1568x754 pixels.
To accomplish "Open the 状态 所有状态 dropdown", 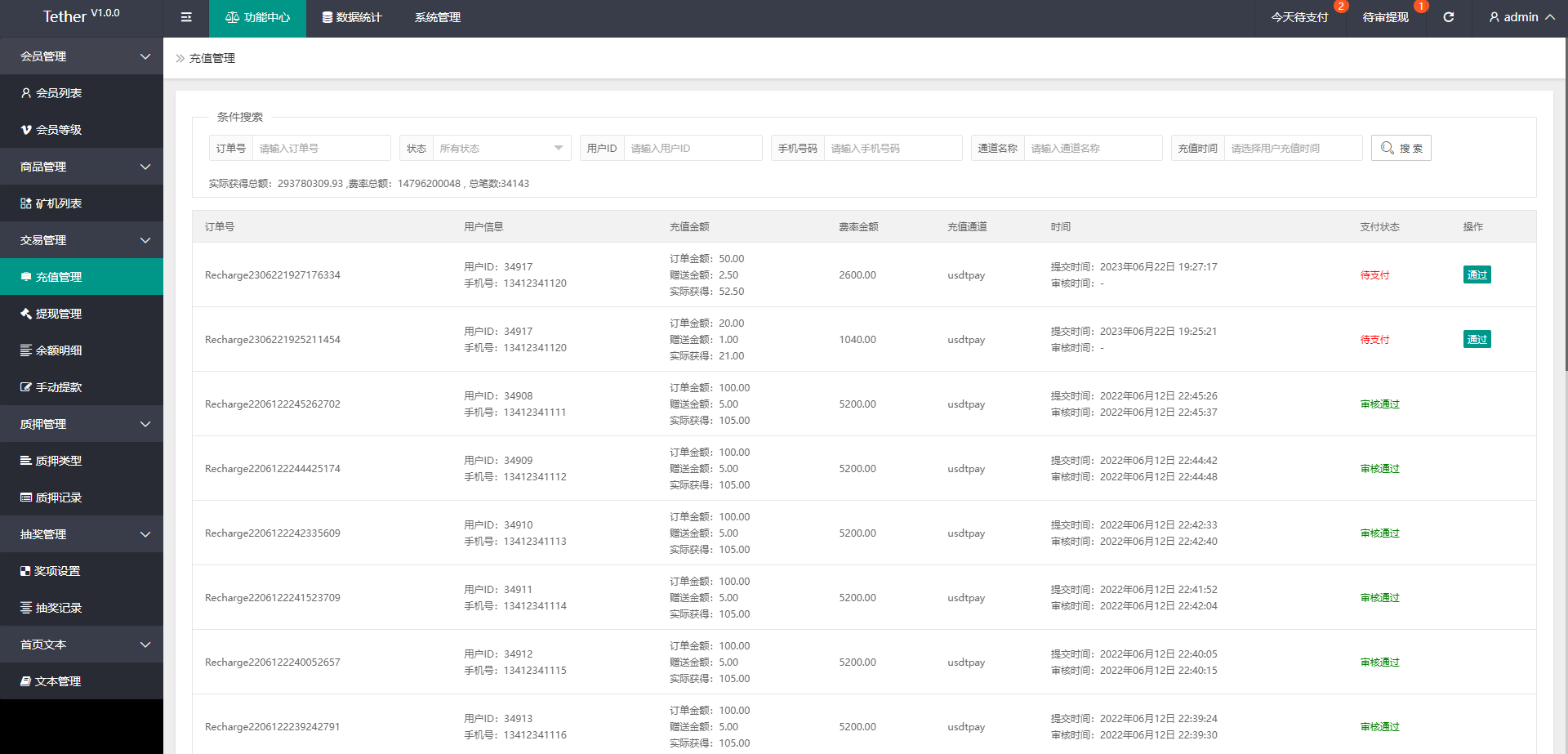I will pos(501,148).
